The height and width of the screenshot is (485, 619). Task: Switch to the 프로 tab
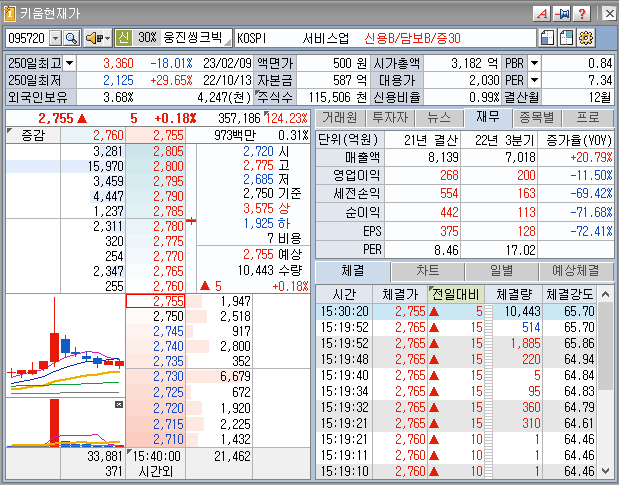click(x=588, y=117)
